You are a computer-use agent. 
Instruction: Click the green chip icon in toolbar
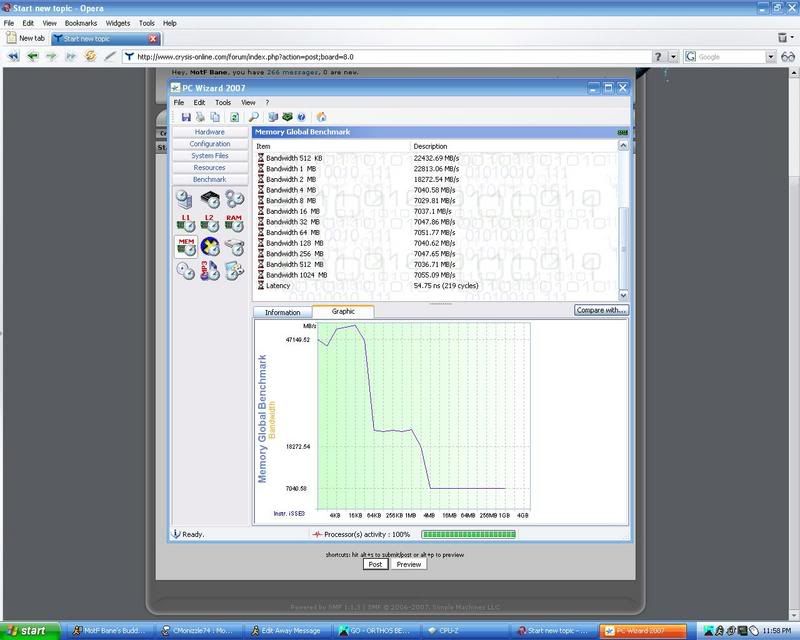coord(287,117)
